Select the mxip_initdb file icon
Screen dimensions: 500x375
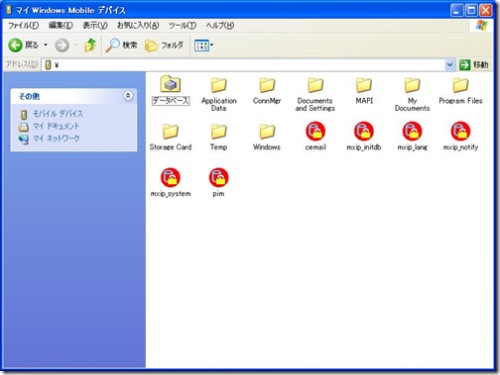coord(364,131)
